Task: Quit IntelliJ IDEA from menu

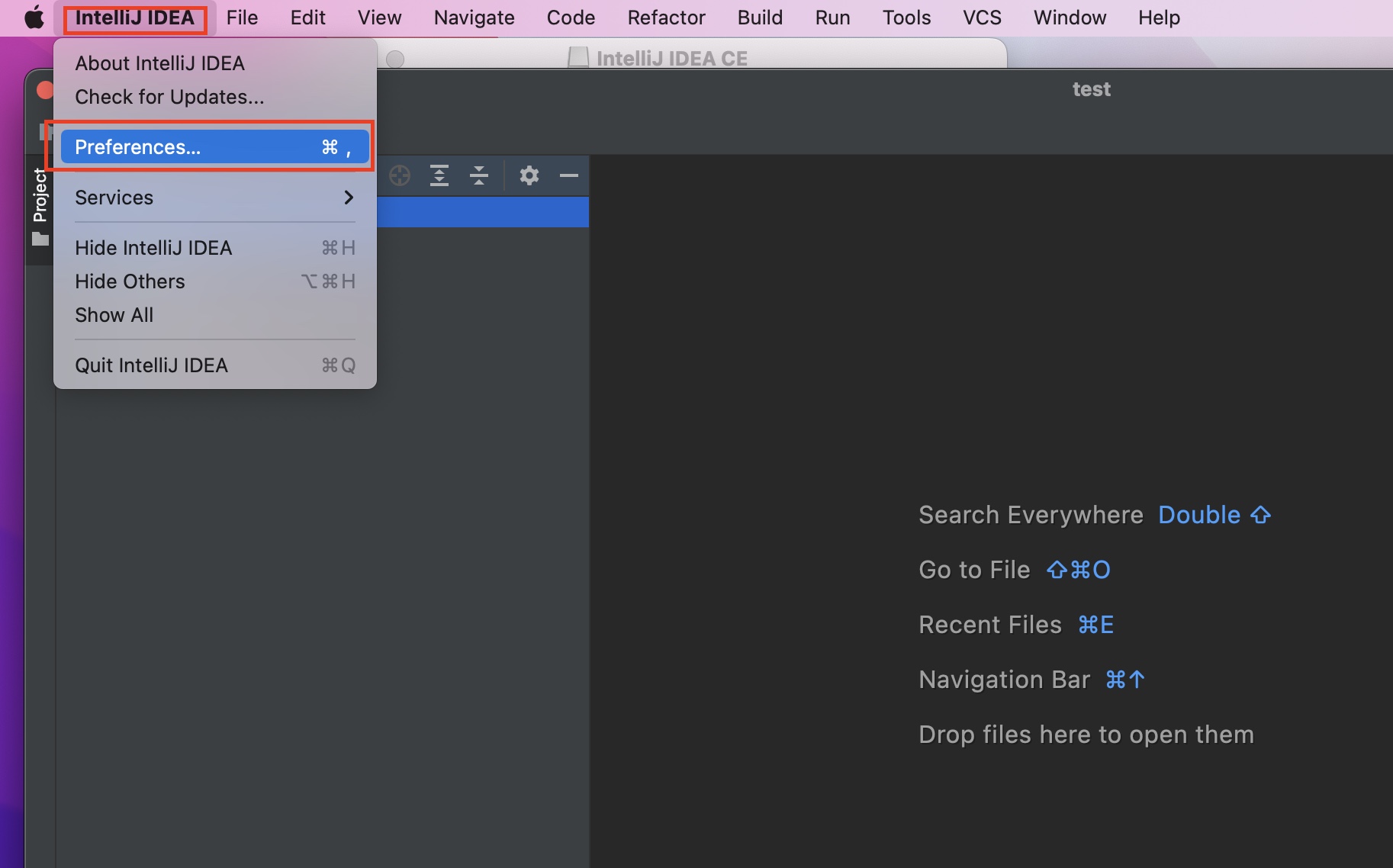Action: point(151,365)
